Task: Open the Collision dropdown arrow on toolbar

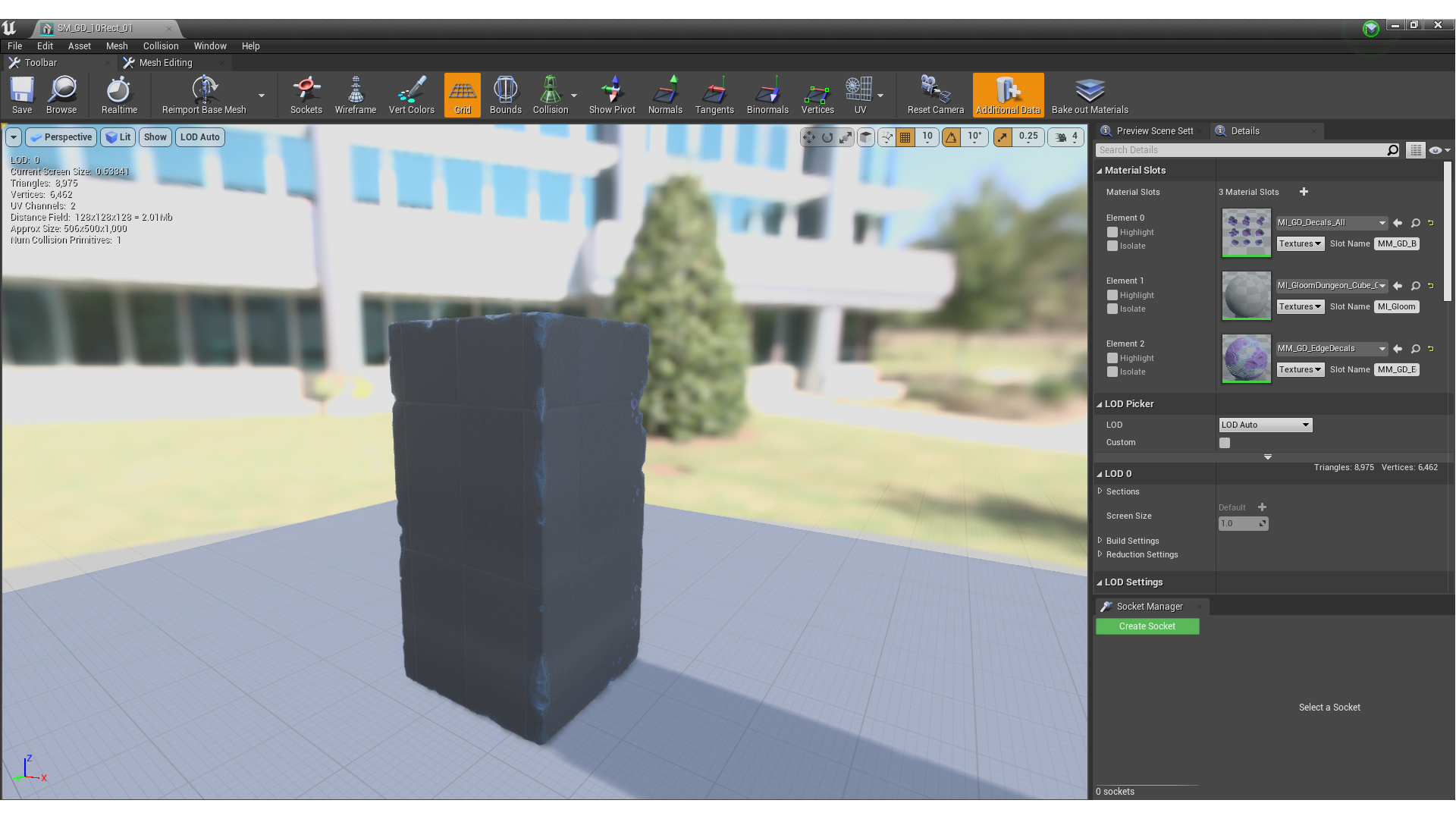Action: 574,96
